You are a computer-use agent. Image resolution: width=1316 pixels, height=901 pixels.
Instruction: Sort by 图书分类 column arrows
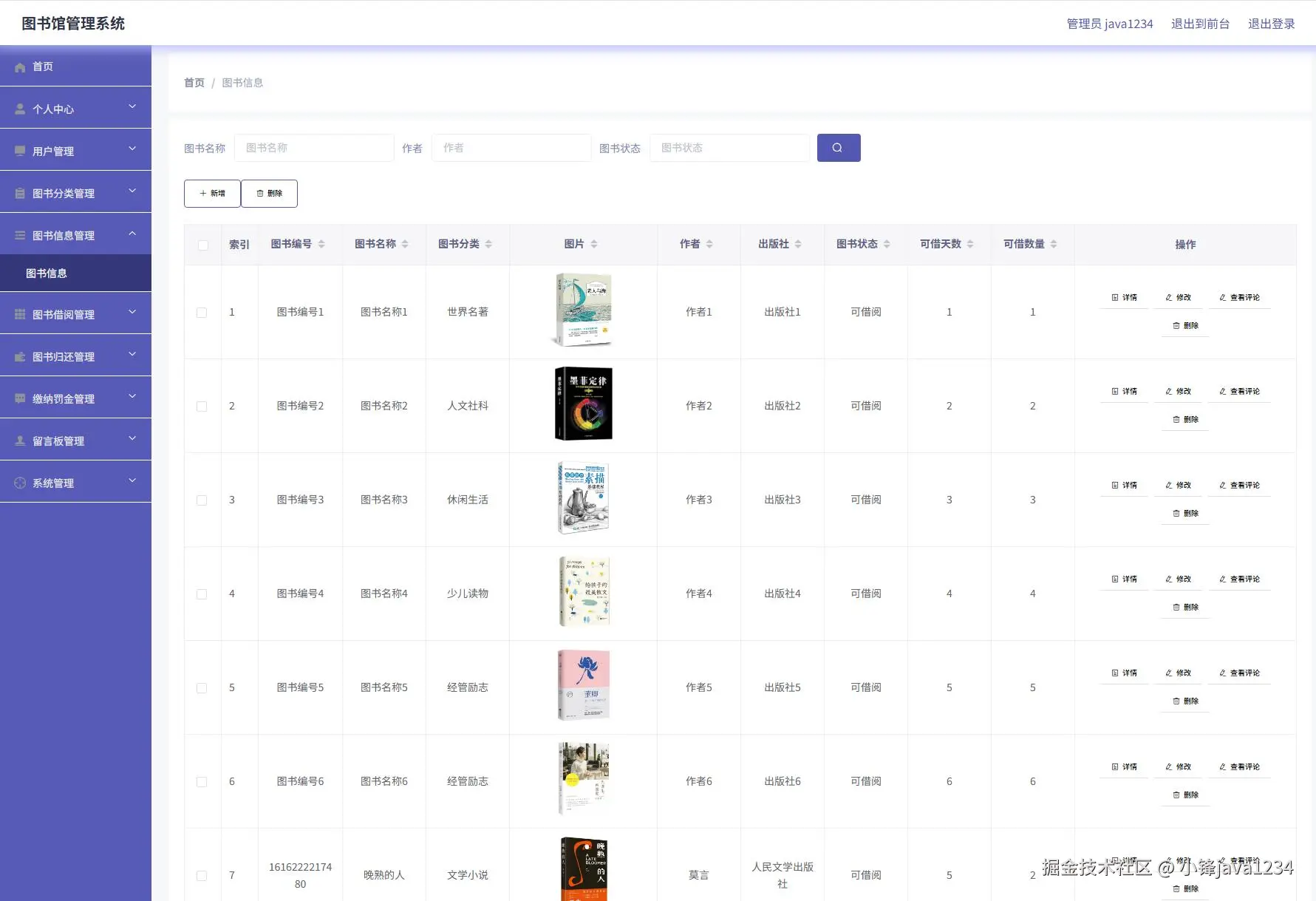[488, 244]
